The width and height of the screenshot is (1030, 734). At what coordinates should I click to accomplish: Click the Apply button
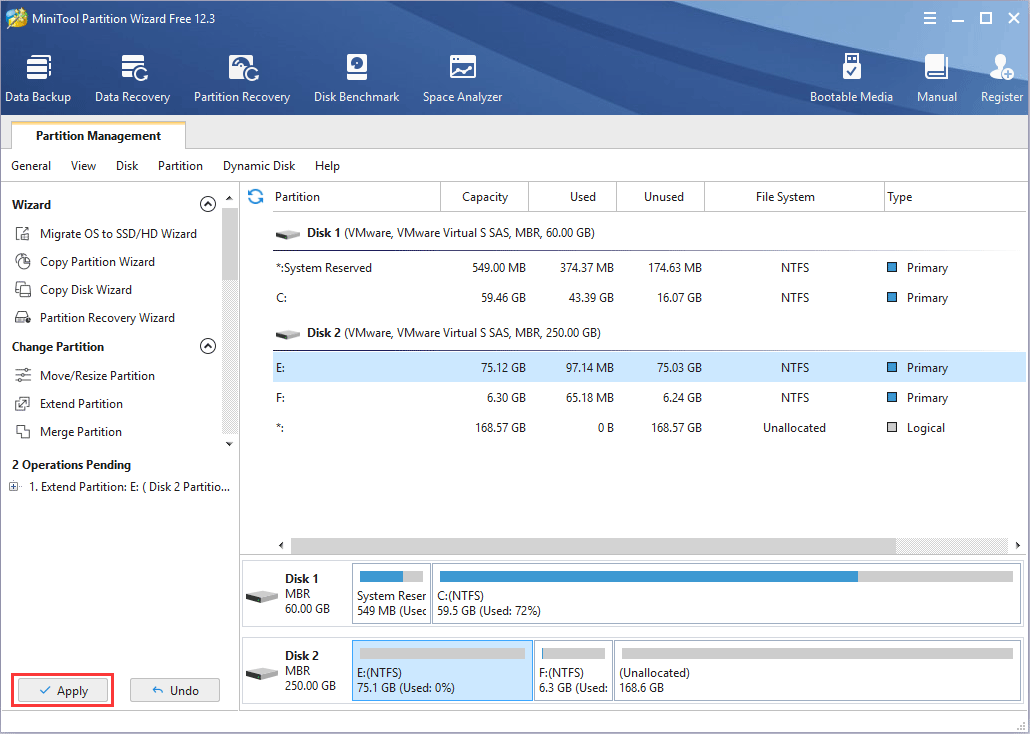pos(62,690)
